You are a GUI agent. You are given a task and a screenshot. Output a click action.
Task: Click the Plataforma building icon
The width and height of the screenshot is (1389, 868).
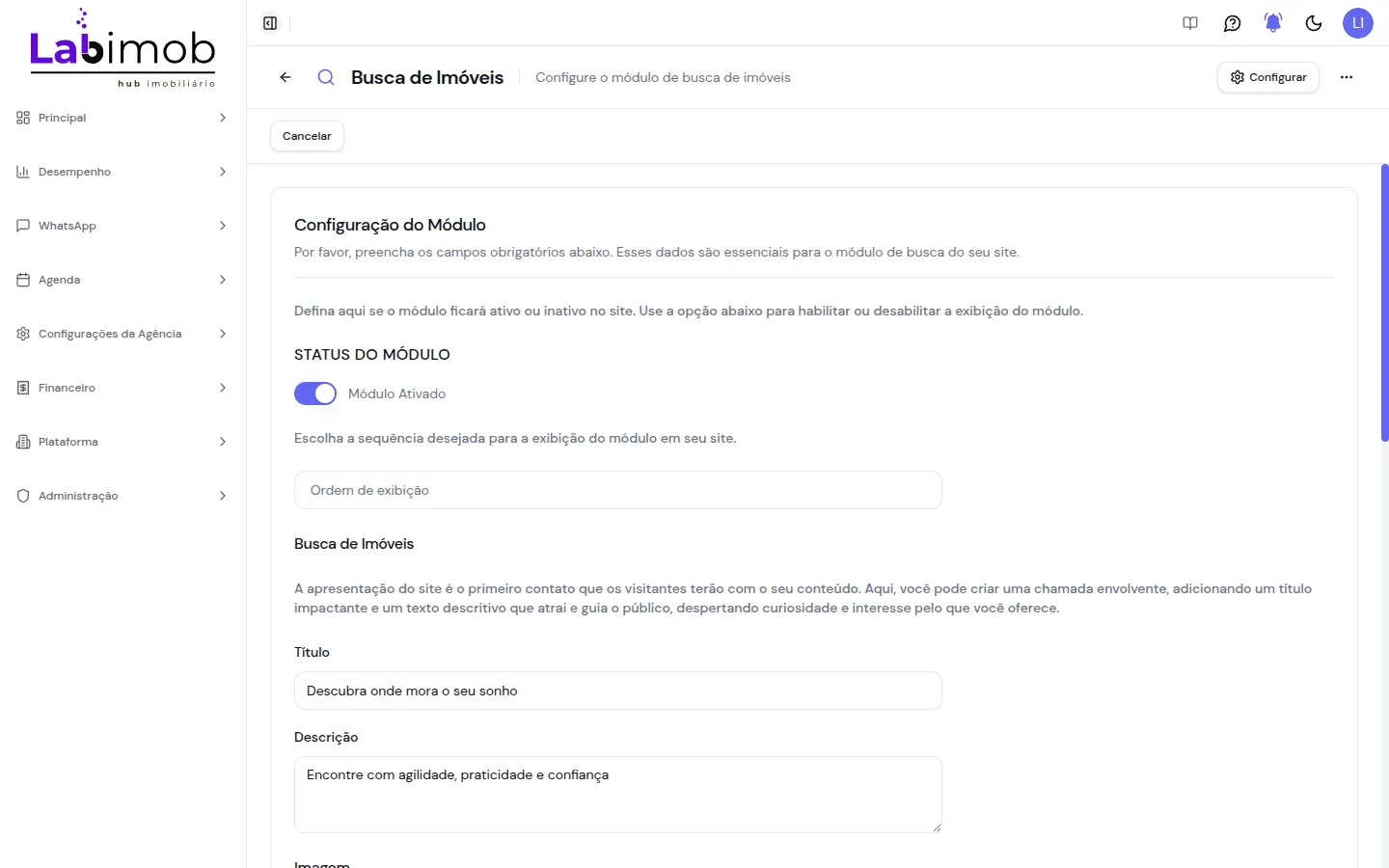coord(23,442)
